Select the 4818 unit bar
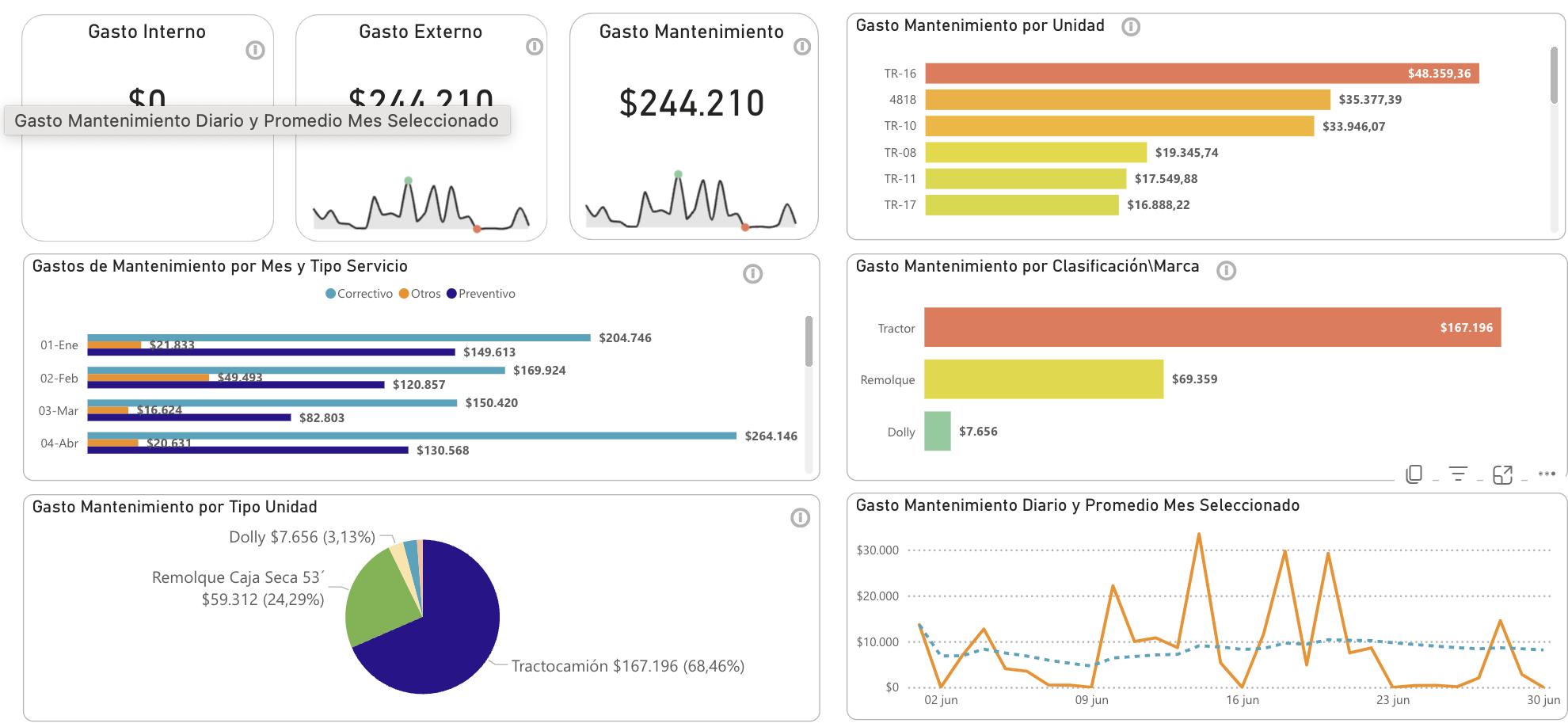Image resolution: width=1568 pixels, height=727 pixels. point(1128,100)
